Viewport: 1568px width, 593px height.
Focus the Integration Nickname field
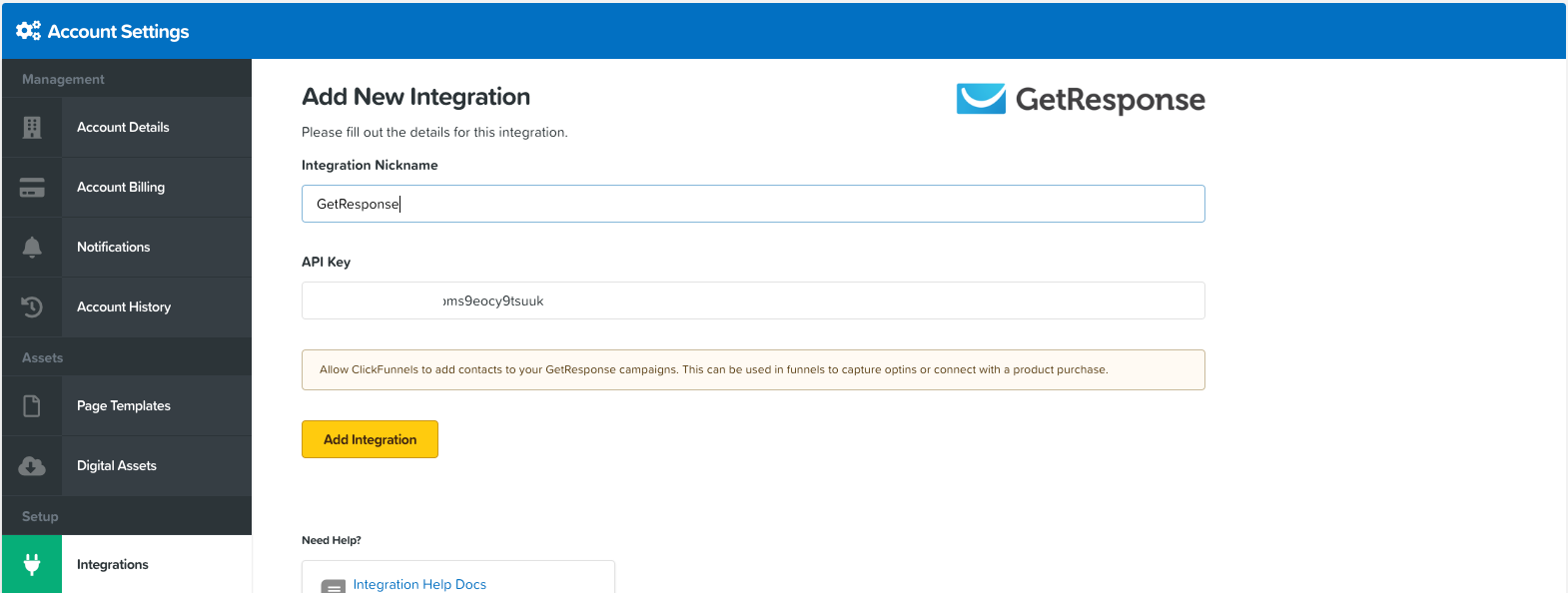(x=753, y=204)
